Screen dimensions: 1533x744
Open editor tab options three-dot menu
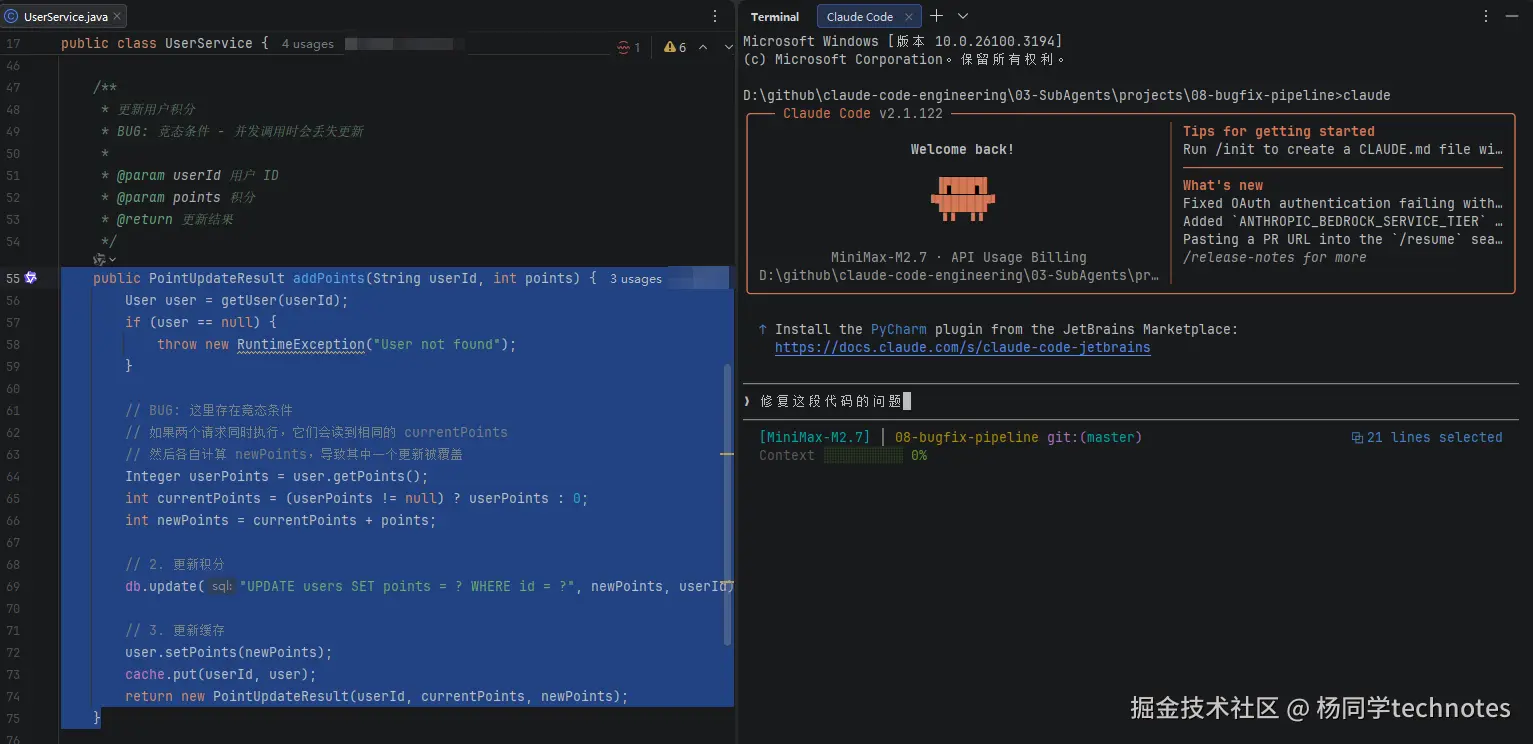coord(715,17)
